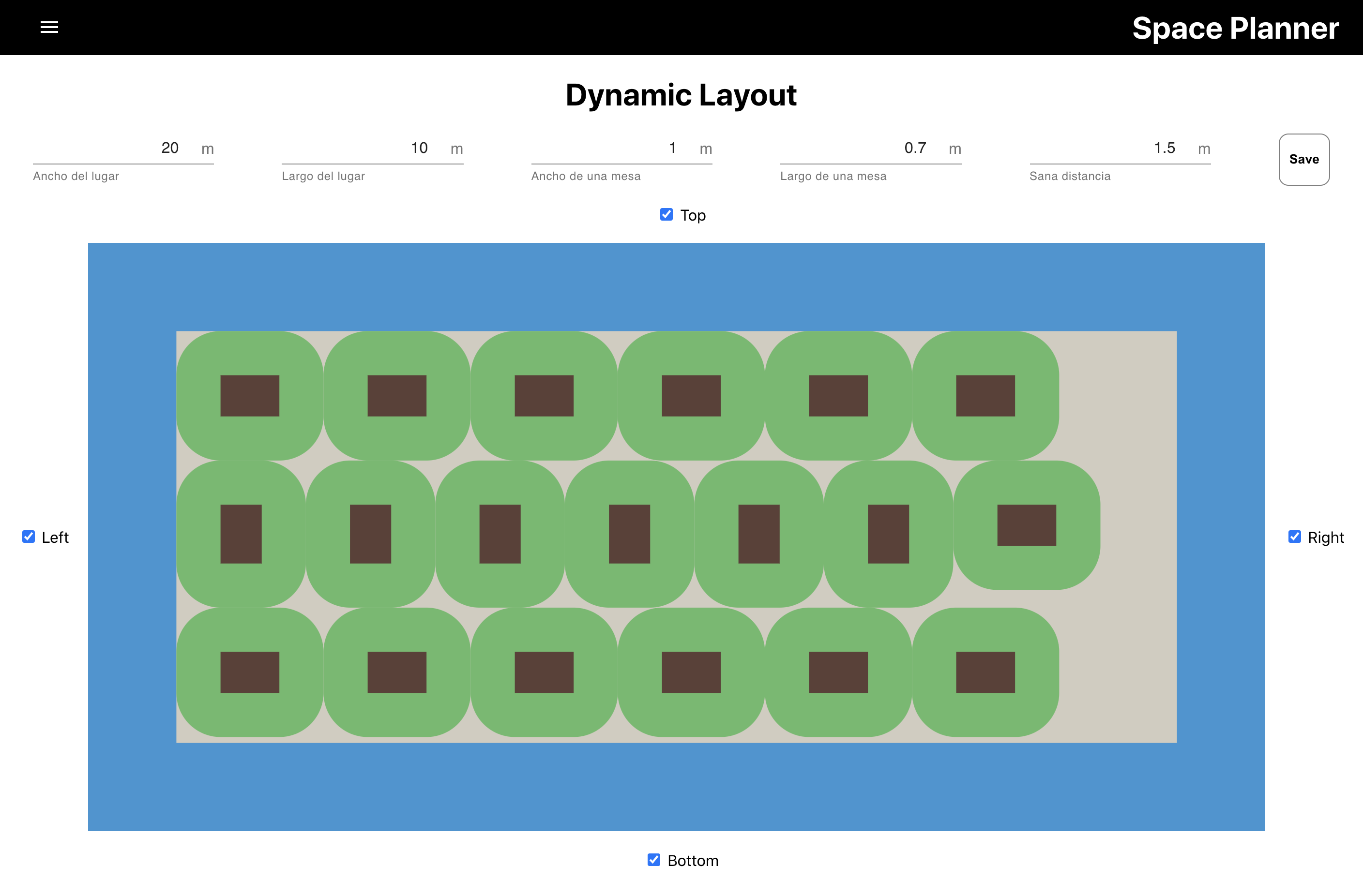
Task: Select the third table in bottom row
Action: 544,672
